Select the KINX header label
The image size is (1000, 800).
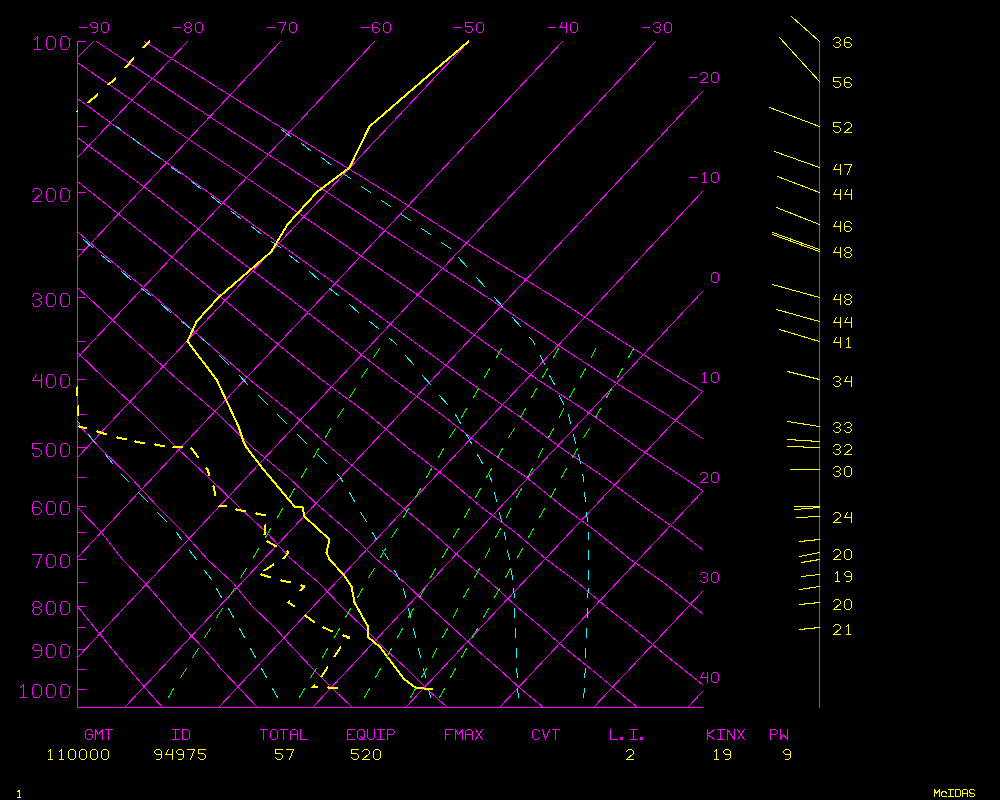point(725,735)
